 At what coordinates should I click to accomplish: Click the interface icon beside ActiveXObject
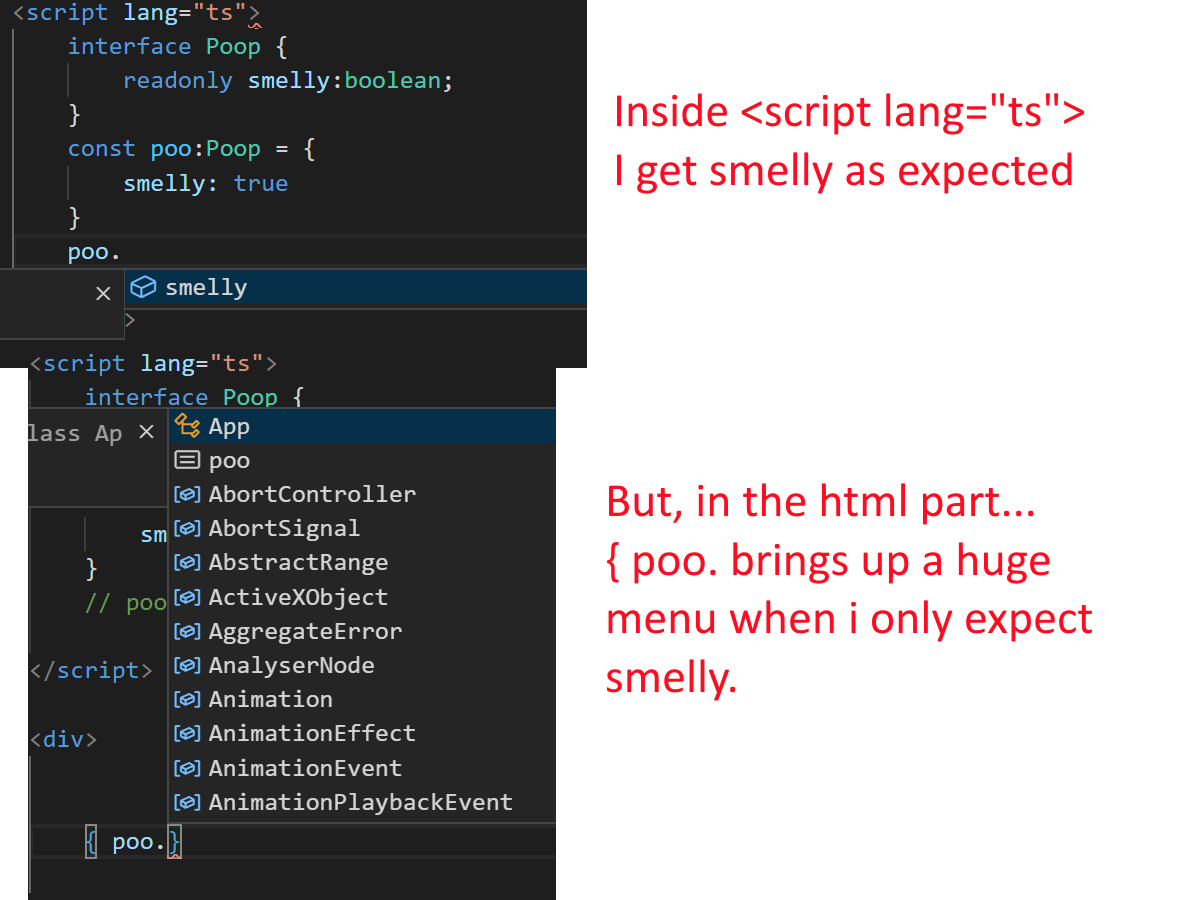187,597
